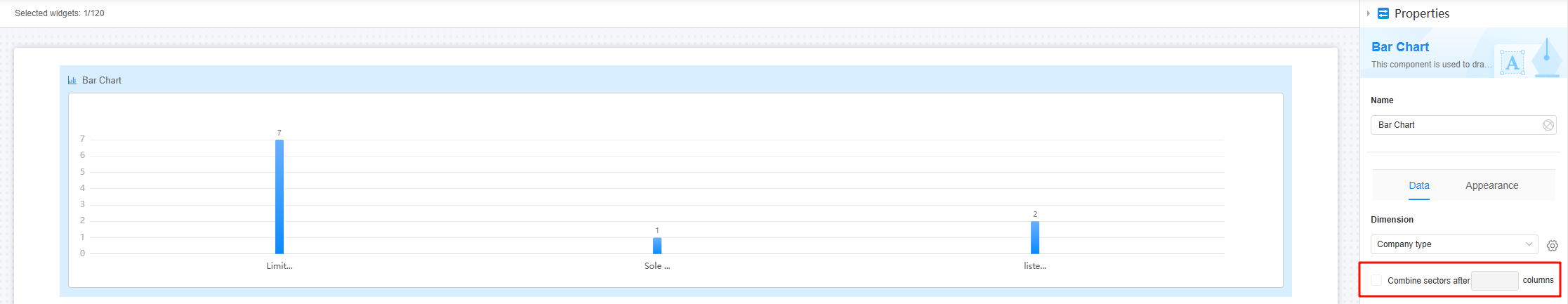1568x304 pixels.
Task: Click the Selected widgets: 1/120 status text
Action: click(x=60, y=13)
